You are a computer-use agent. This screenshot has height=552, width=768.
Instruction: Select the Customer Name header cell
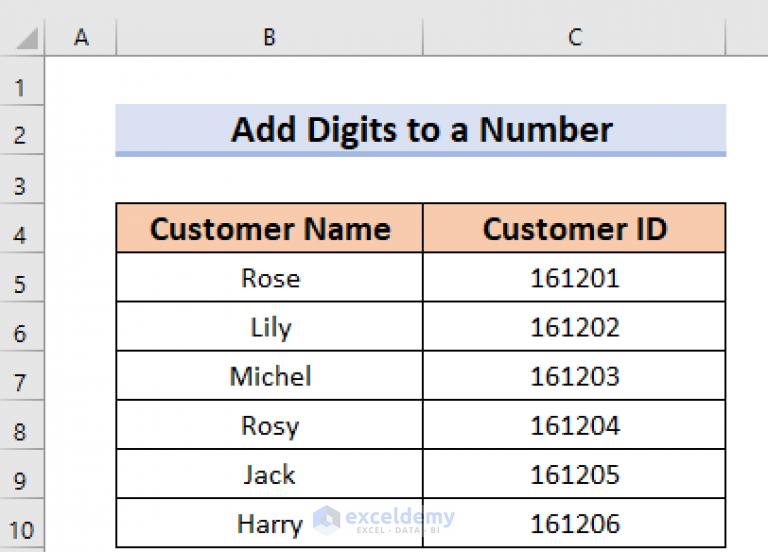pos(269,229)
